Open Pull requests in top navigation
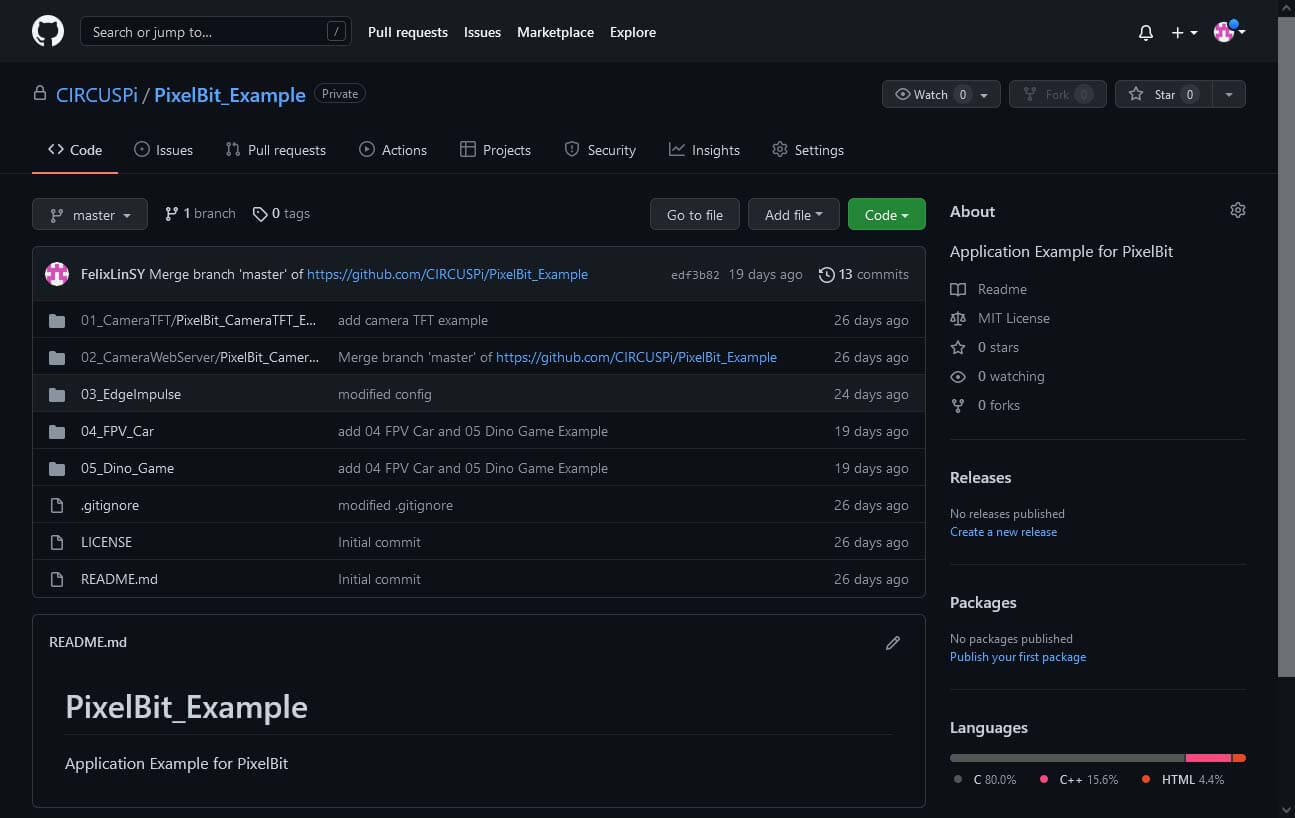The width and height of the screenshot is (1295, 818). pyautogui.click(x=408, y=32)
